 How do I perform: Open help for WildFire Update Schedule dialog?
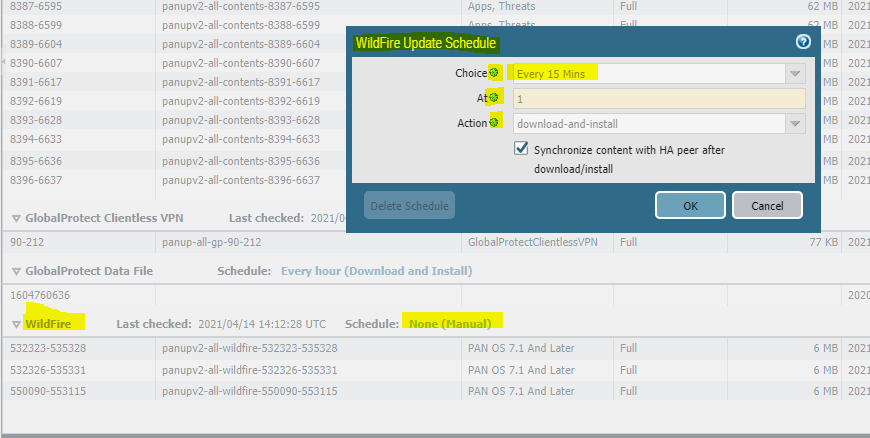point(803,42)
